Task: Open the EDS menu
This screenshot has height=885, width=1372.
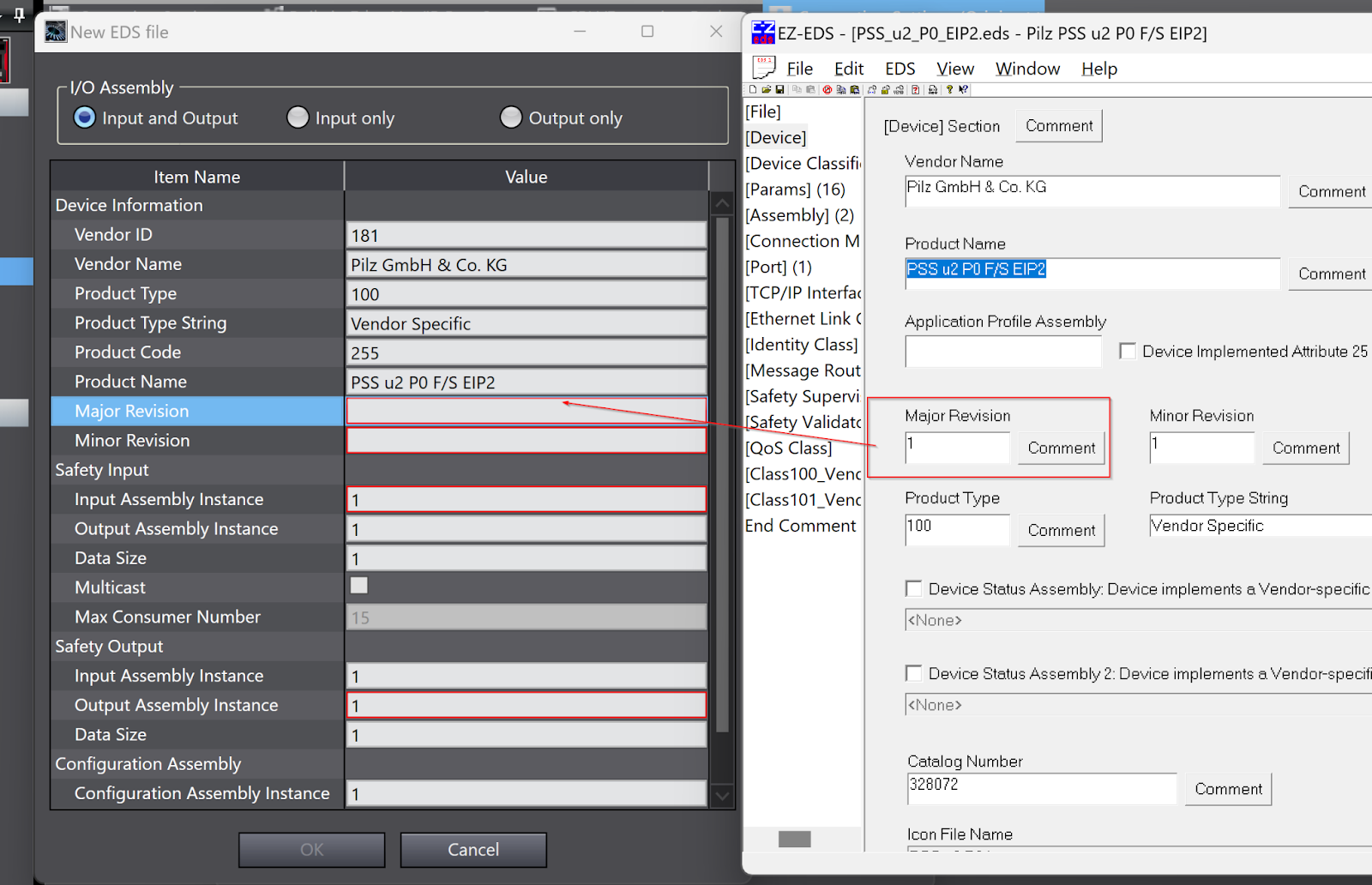Action: pos(900,69)
